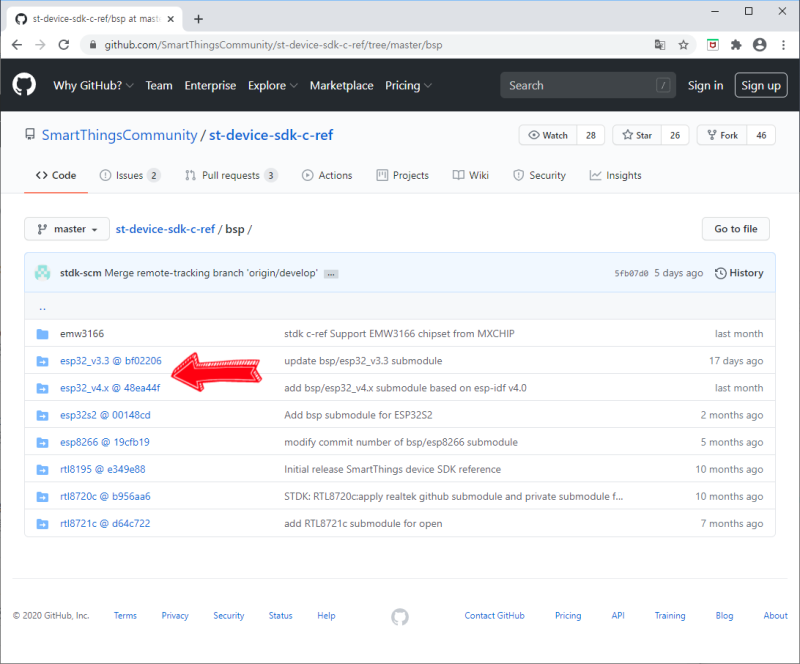
Task: Open commit History using the clock icon
Action: (721, 272)
